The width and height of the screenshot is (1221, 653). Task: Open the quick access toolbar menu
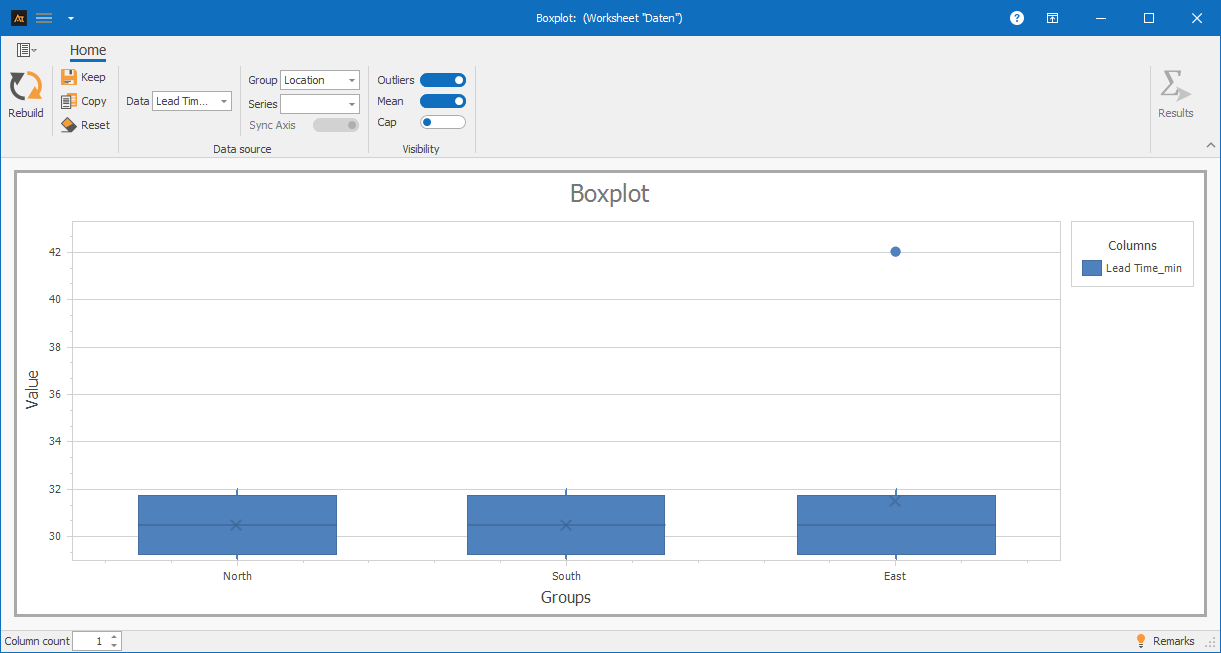[70, 18]
